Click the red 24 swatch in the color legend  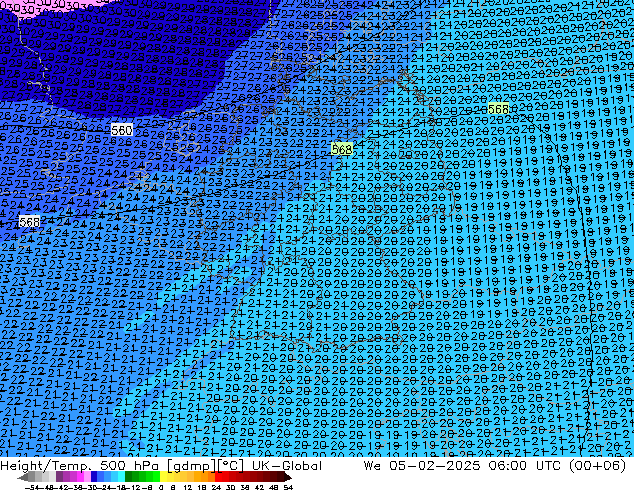tap(218, 476)
